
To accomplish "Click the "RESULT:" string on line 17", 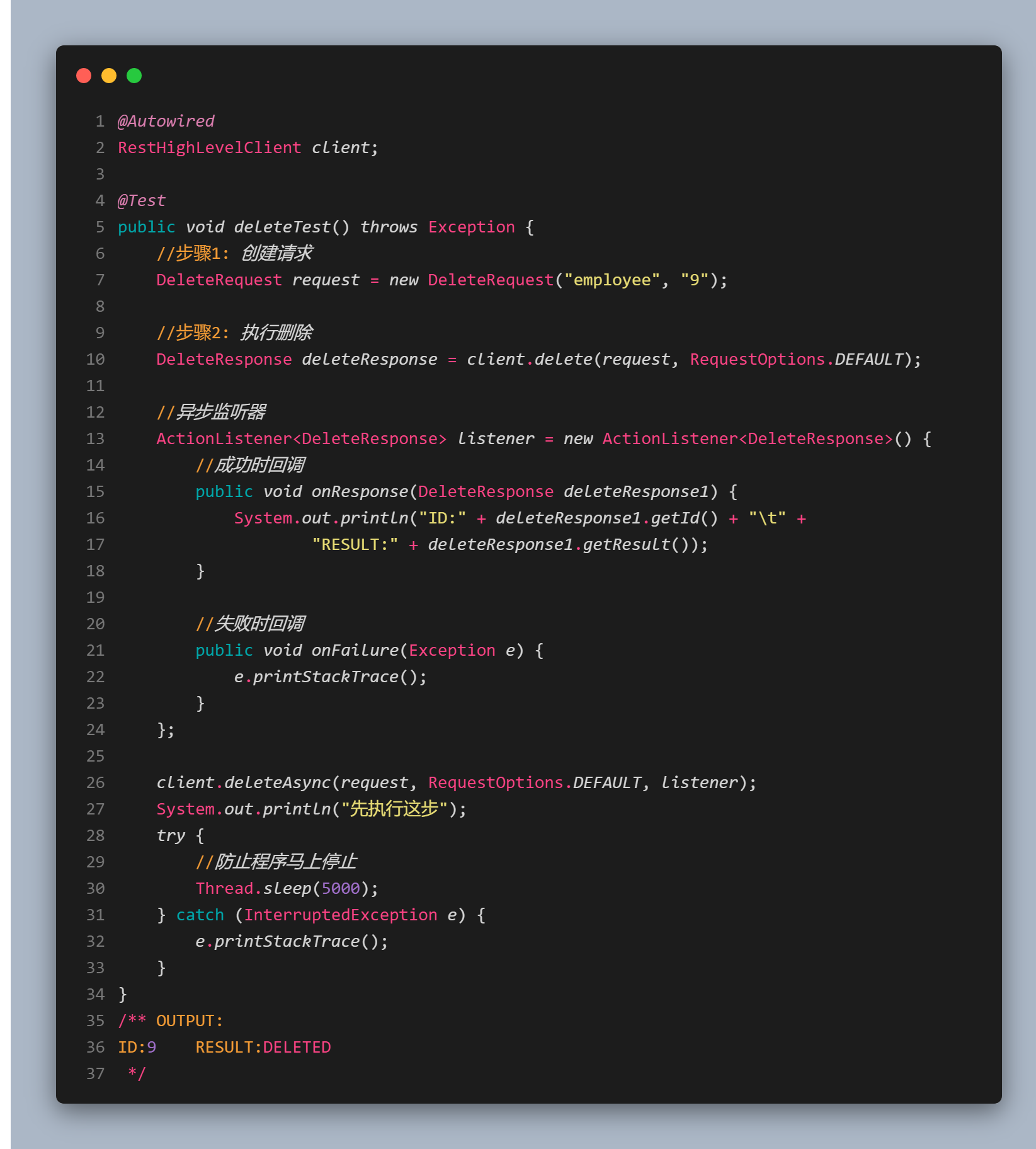I will pyautogui.click(x=355, y=544).
